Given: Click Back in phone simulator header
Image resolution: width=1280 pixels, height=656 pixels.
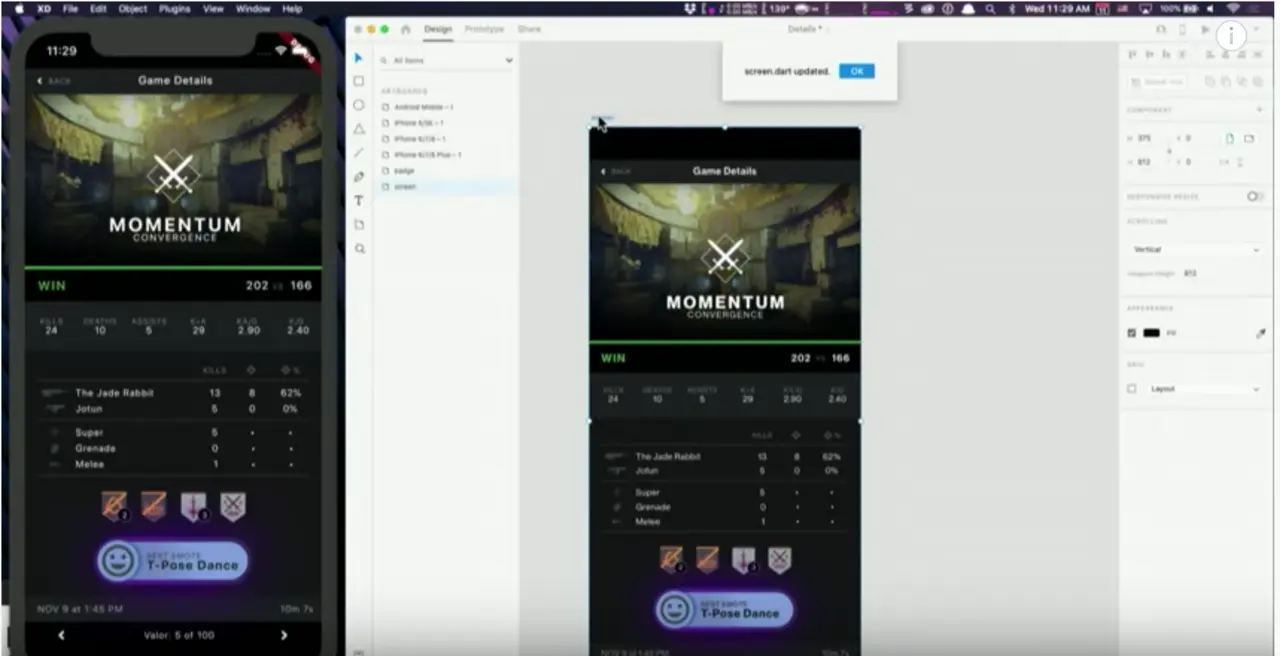Looking at the screenshot, I should coord(54,81).
